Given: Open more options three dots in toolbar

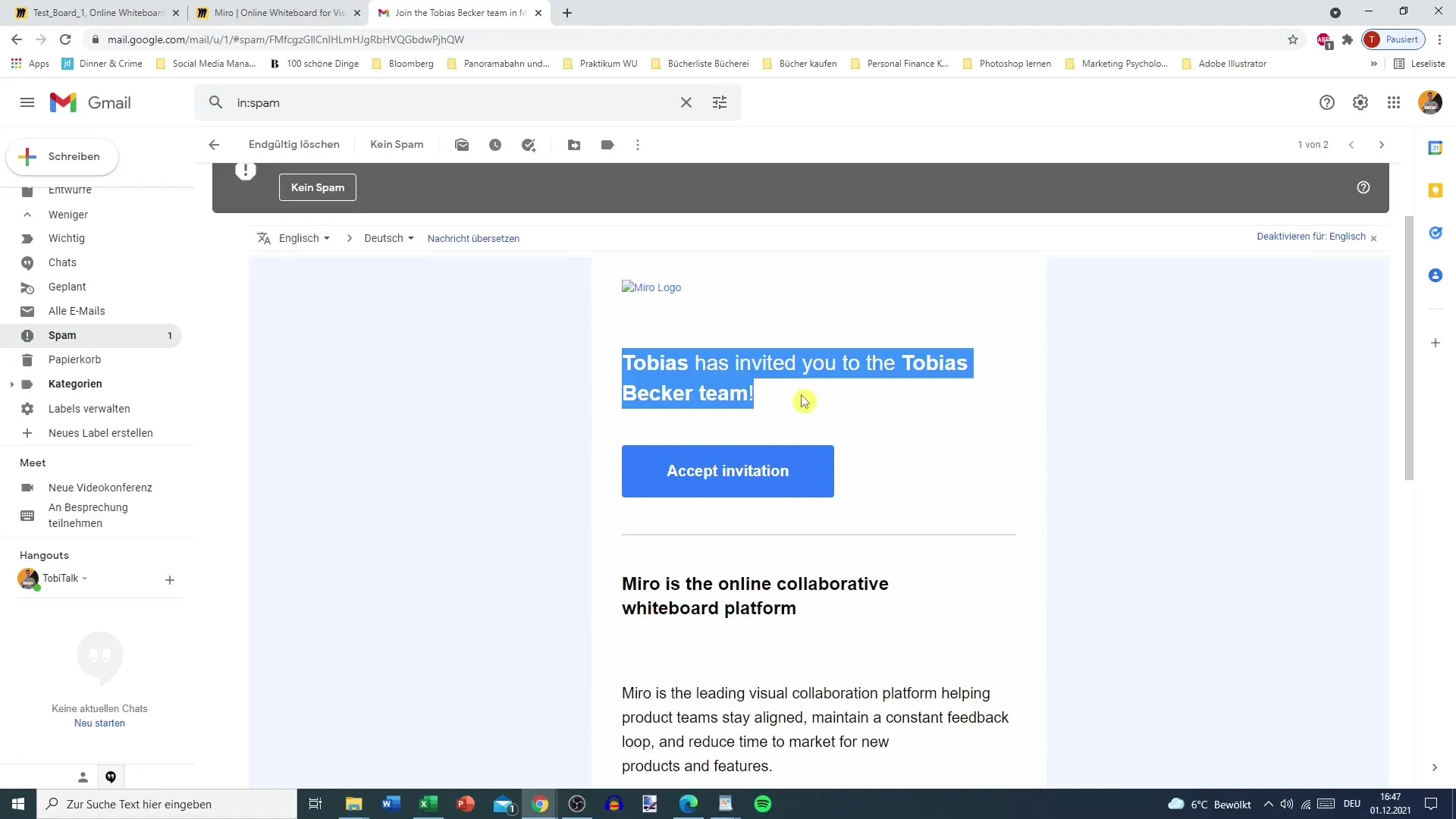Looking at the screenshot, I should point(638,145).
